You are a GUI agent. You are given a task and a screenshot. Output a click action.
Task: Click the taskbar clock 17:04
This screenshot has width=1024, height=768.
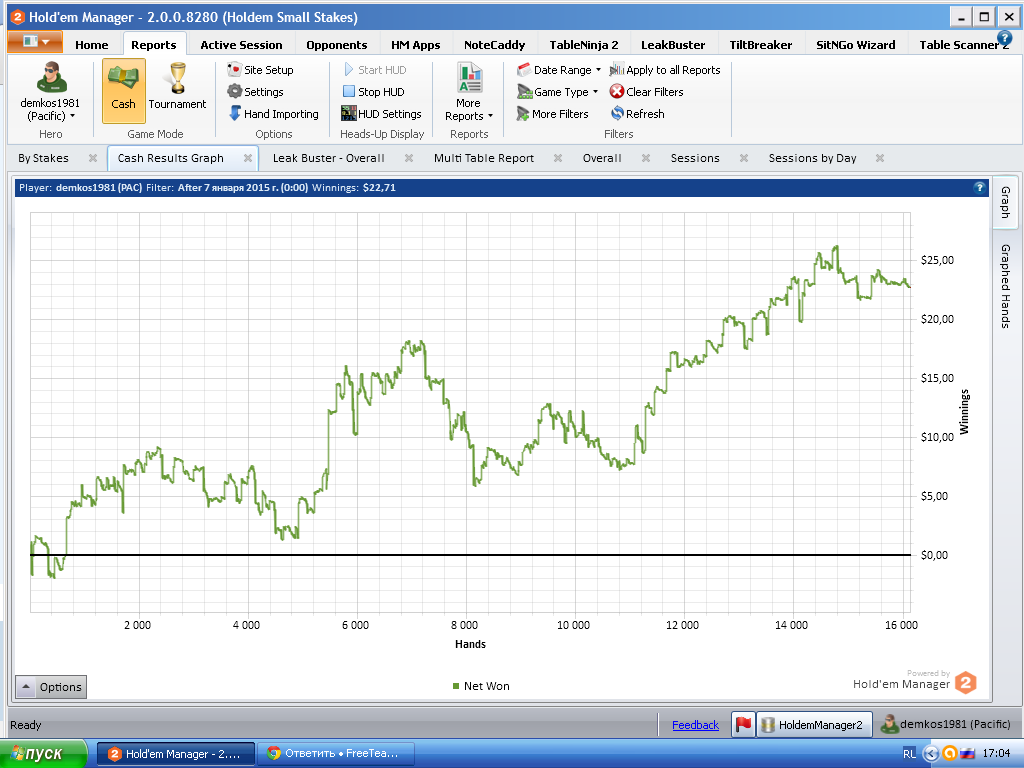[x=997, y=754]
